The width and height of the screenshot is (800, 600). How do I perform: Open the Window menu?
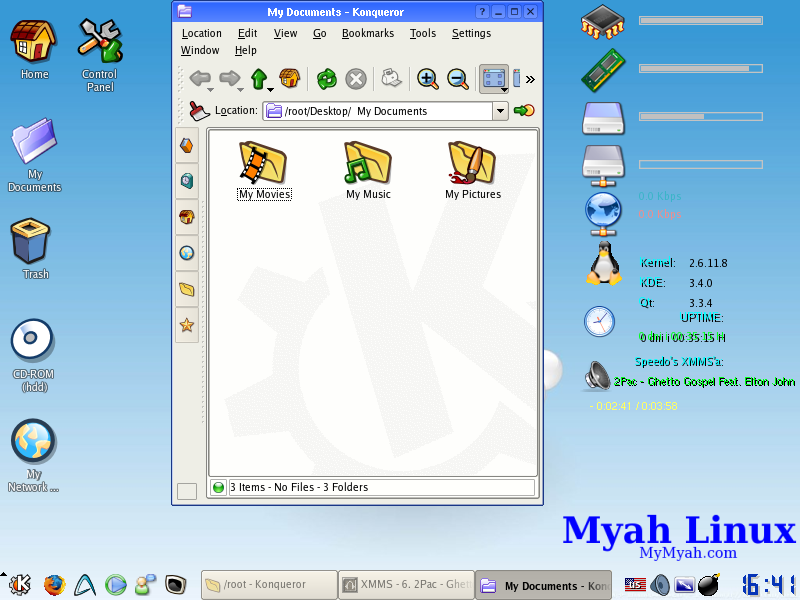tap(200, 50)
